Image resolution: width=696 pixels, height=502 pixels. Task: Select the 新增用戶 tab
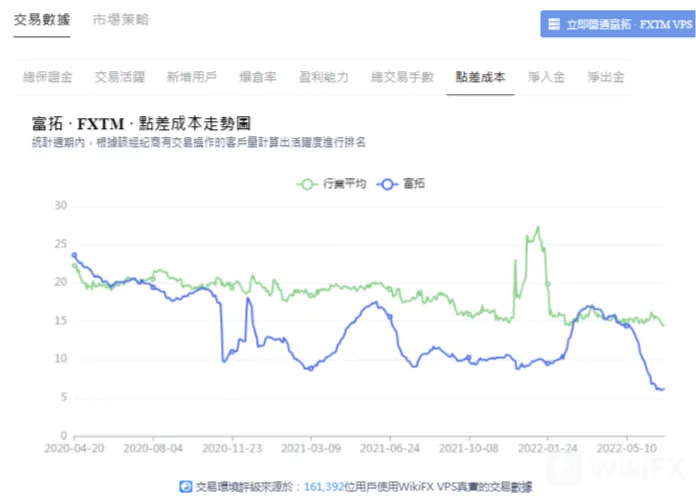pyautogui.click(x=192, y=77)
